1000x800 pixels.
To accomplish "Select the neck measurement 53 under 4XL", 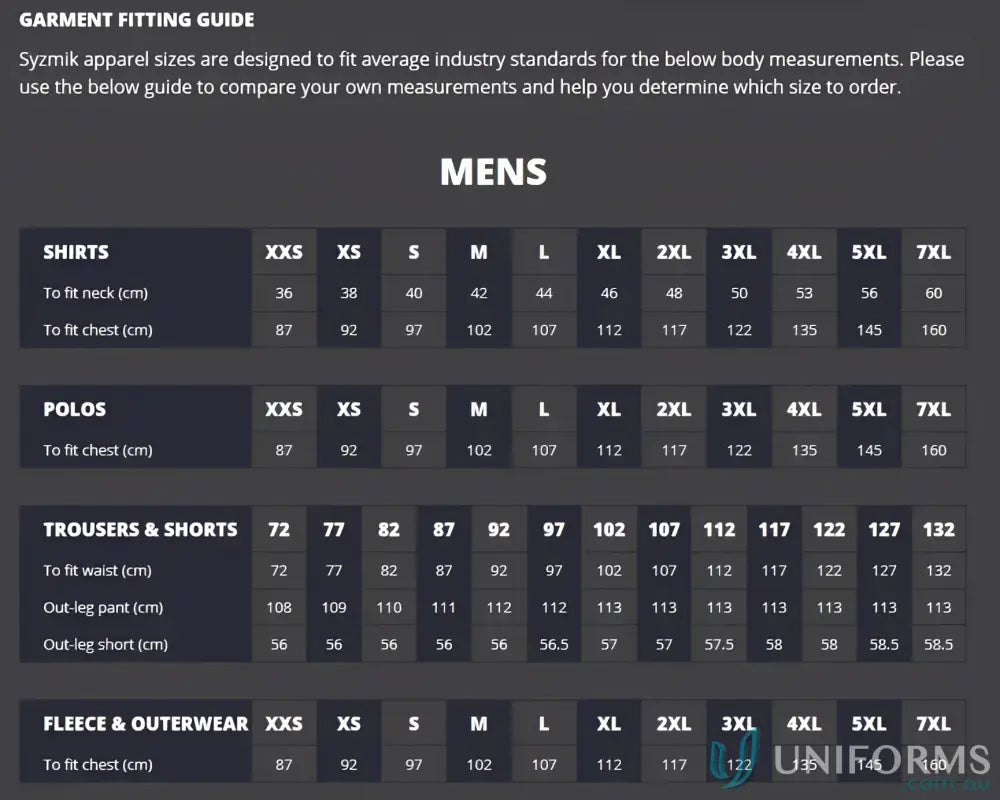I will [804, 293].
